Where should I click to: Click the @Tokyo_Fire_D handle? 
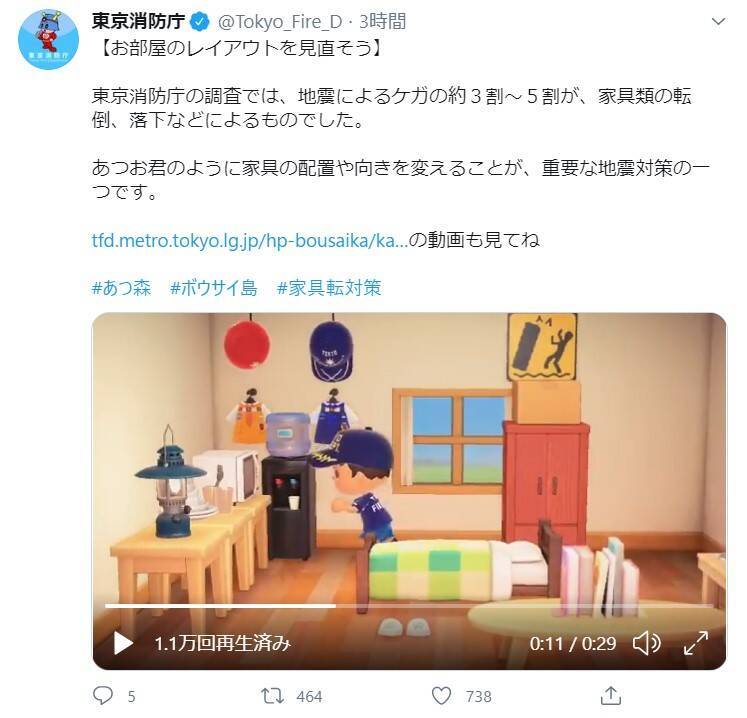coord(280,22)
